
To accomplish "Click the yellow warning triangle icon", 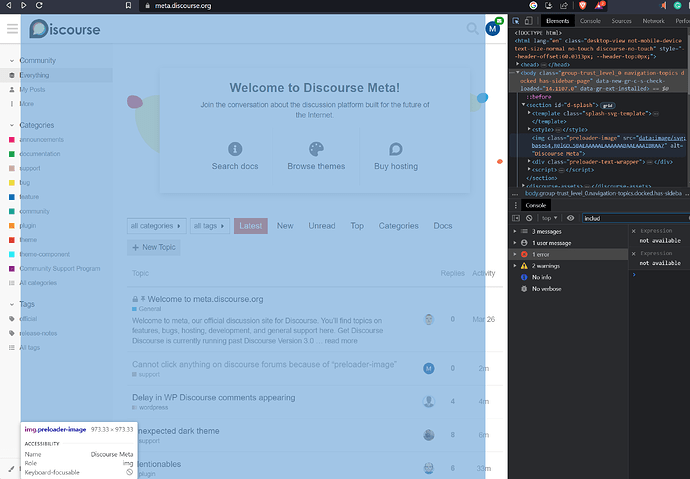I will pos(524,266).
